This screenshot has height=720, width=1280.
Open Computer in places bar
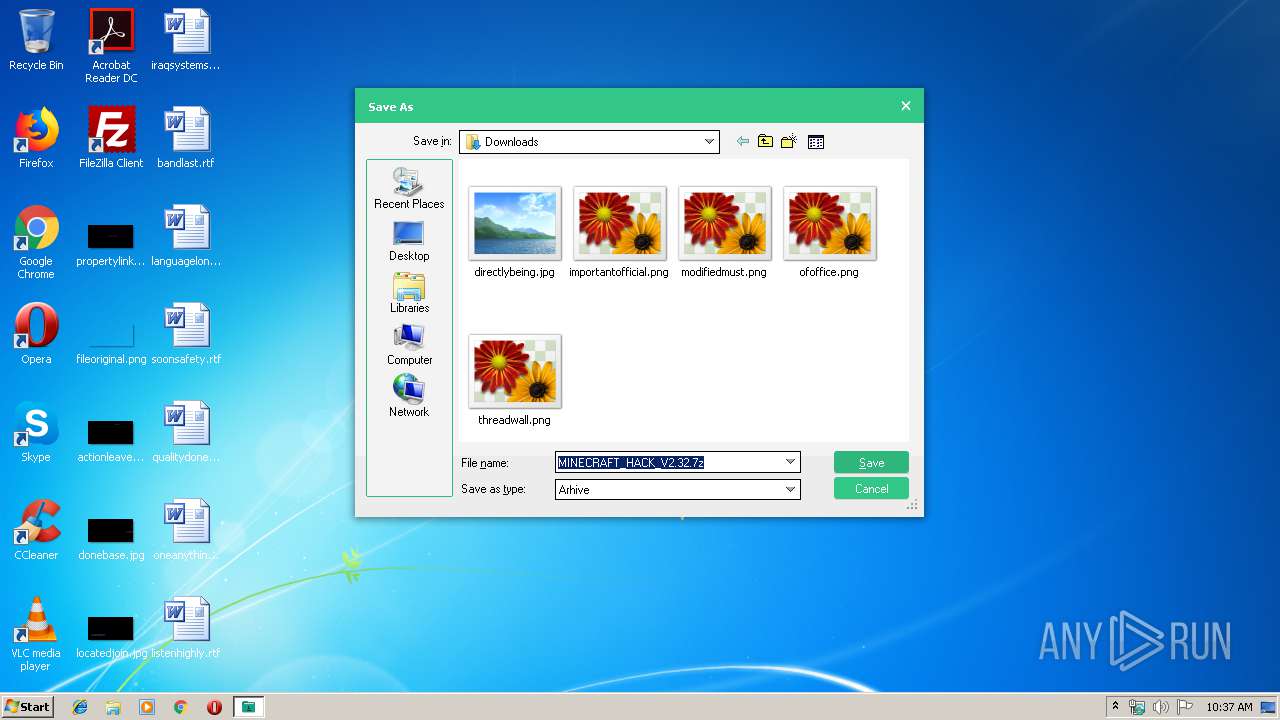coord(409,345)
